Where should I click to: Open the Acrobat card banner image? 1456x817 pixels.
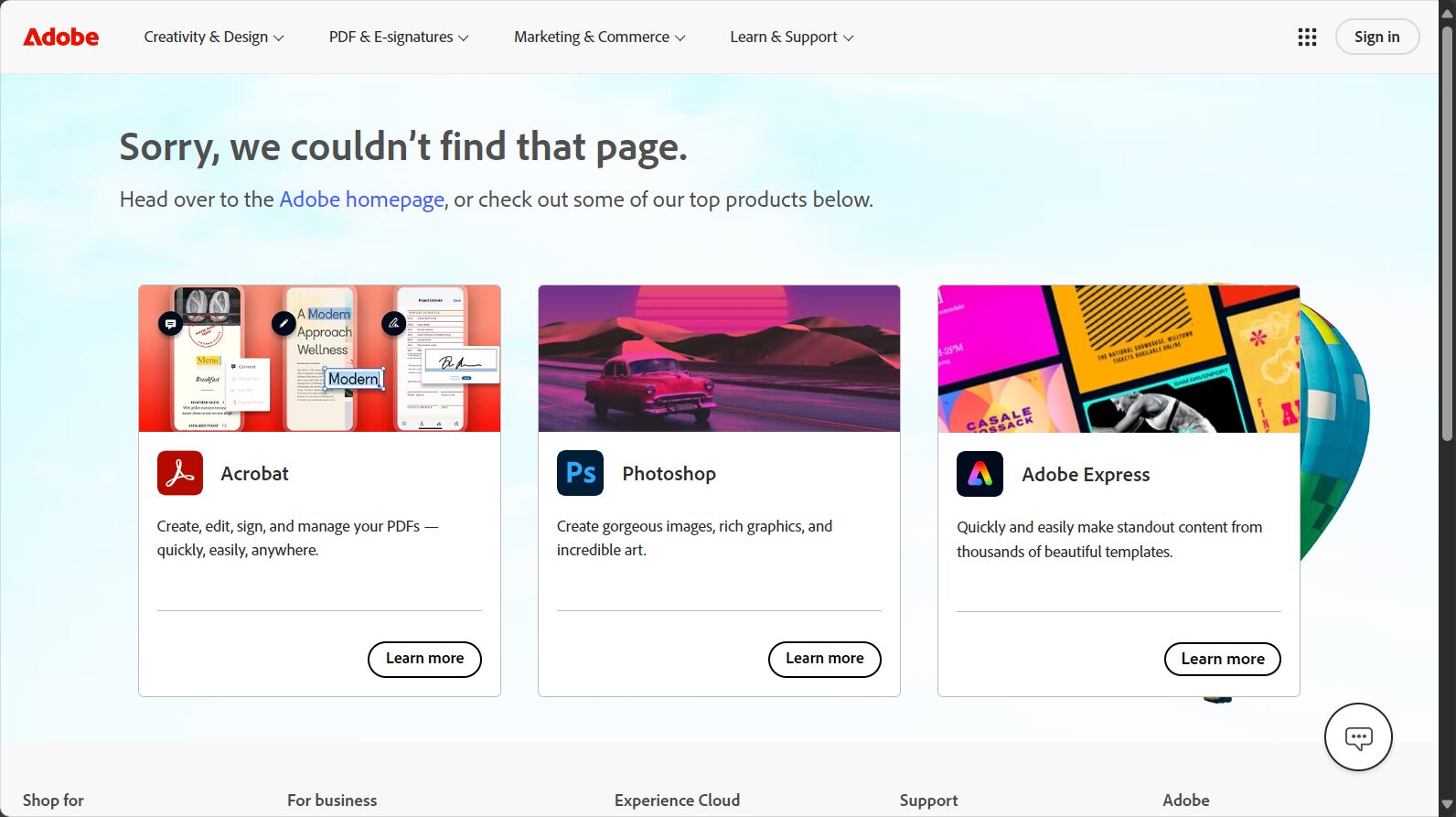pyautogui.click(x=319, y=359)
